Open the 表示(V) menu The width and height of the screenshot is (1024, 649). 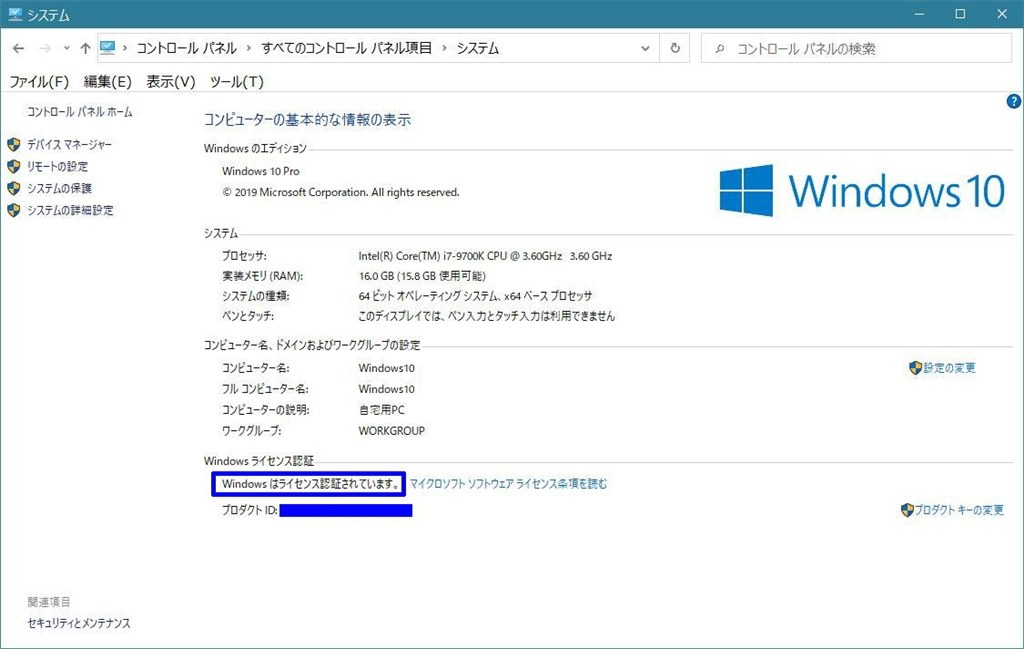click(x=170, y=82)
